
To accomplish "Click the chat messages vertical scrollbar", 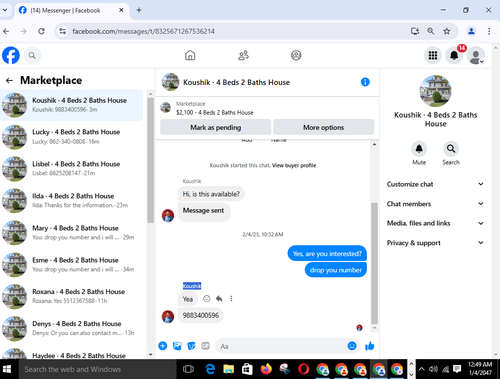I will click(374, 263).
